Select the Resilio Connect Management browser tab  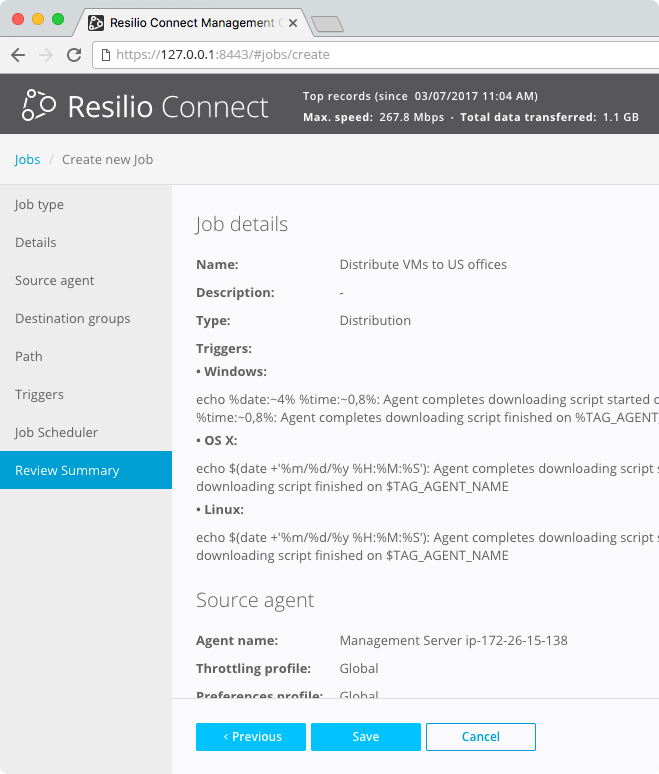click(x=193, y=23)
